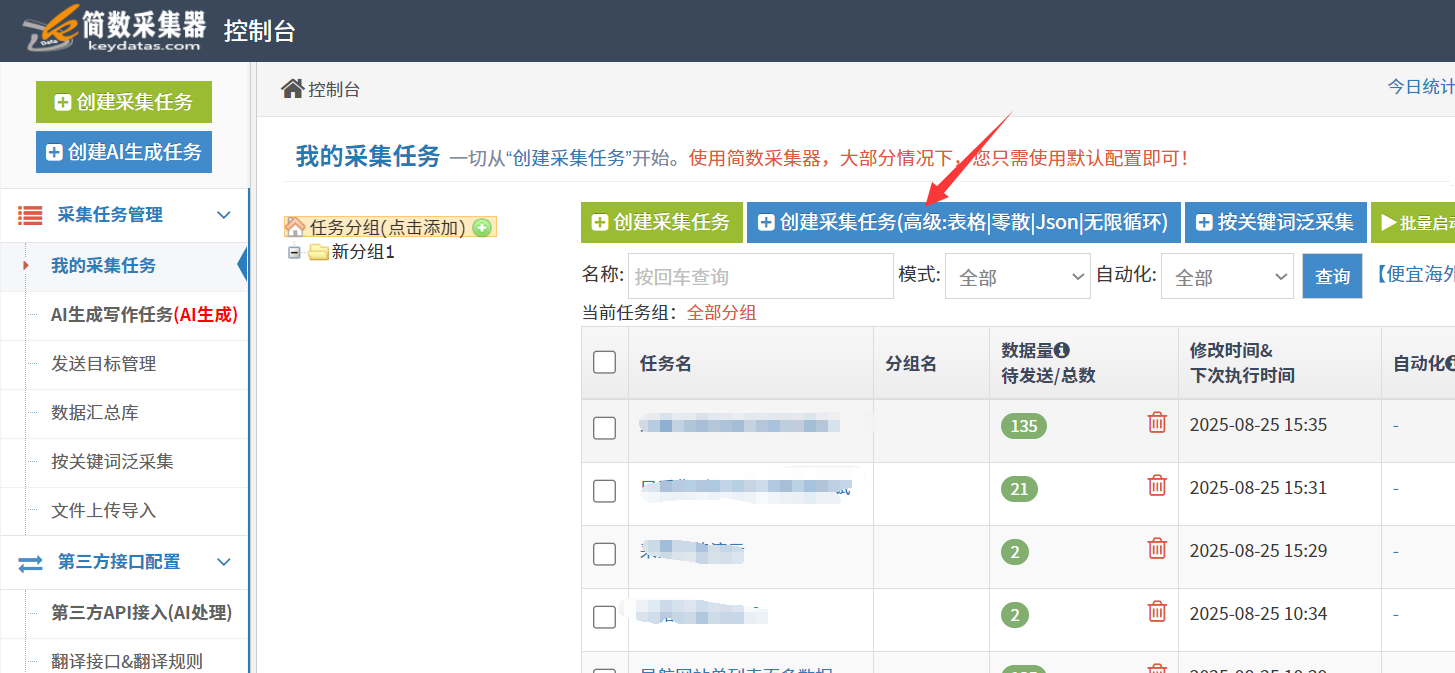Check the row modified 2025-08-25 15:31
Viewport: 1455px width, 673px height.
coord(604,491)
